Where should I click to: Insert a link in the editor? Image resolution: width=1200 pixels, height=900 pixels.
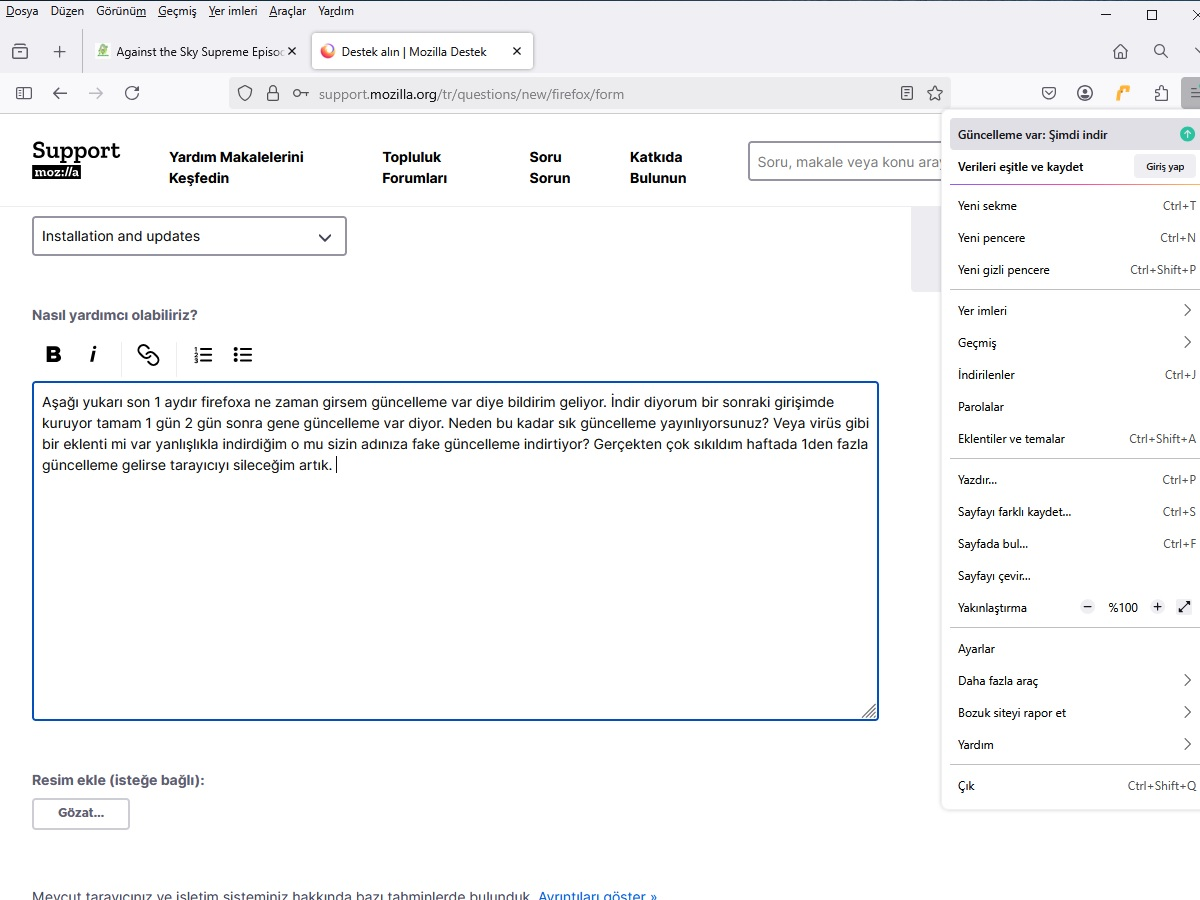coord(148,354)
